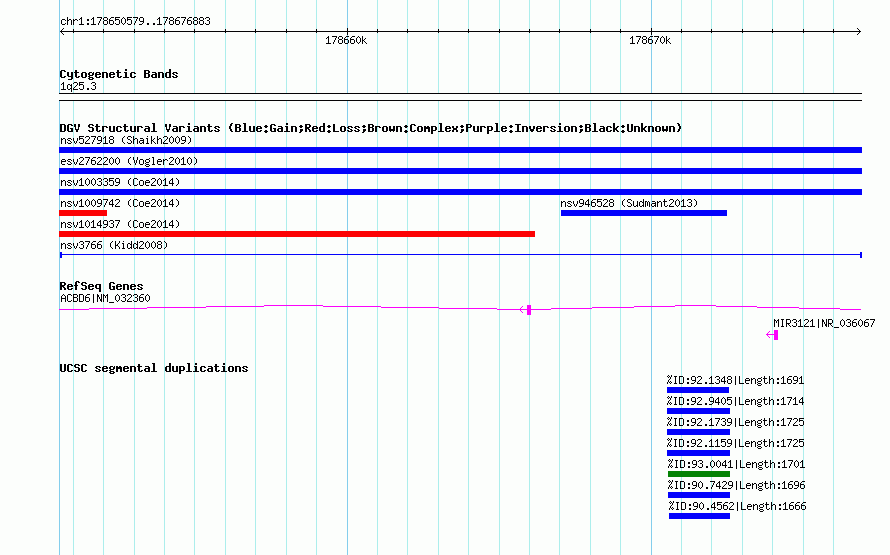The height and width of the screenshot is (555, 890).
Task: Click the 178660k ruler tick label
Action: coord(346,40)
